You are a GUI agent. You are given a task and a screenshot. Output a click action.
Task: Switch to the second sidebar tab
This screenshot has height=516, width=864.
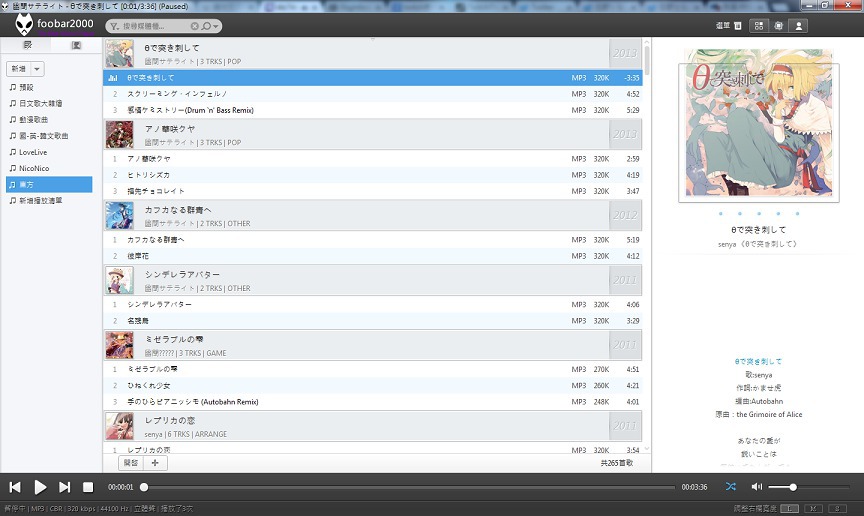76,45
